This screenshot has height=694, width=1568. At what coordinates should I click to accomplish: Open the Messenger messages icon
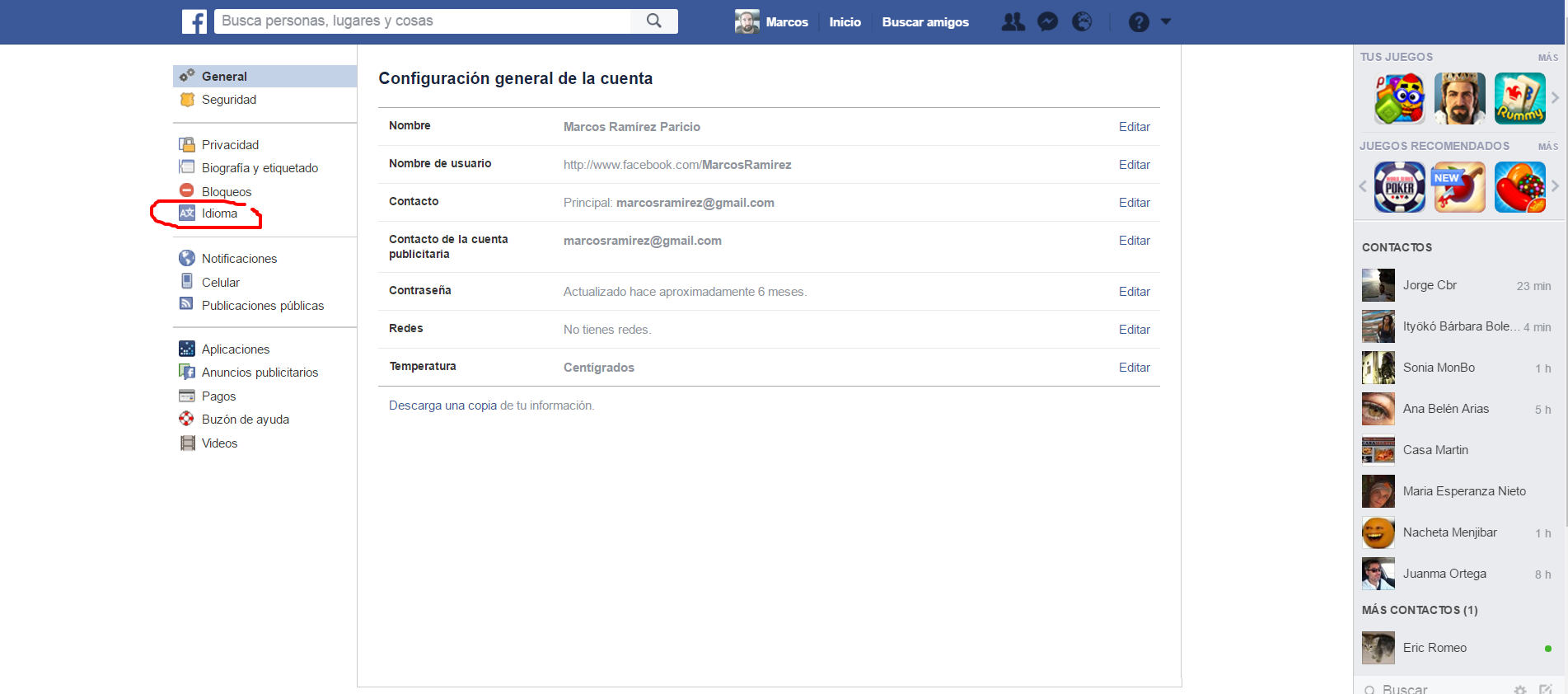1047,22
